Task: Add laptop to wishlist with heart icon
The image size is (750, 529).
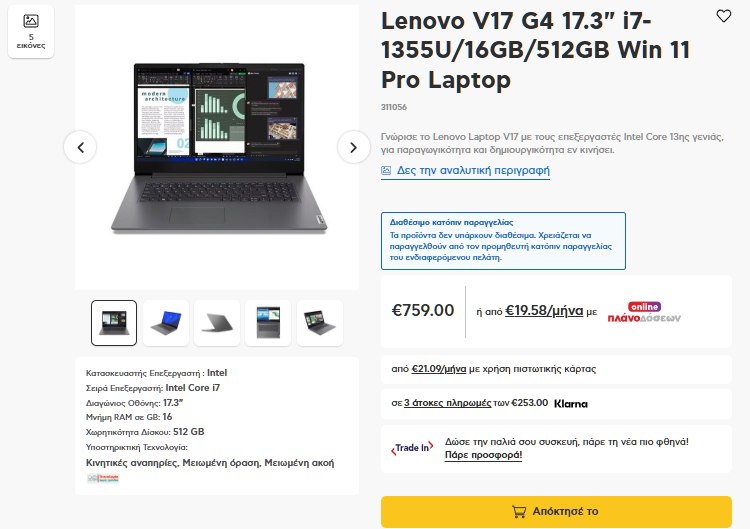Action: (x=723, y=16)
